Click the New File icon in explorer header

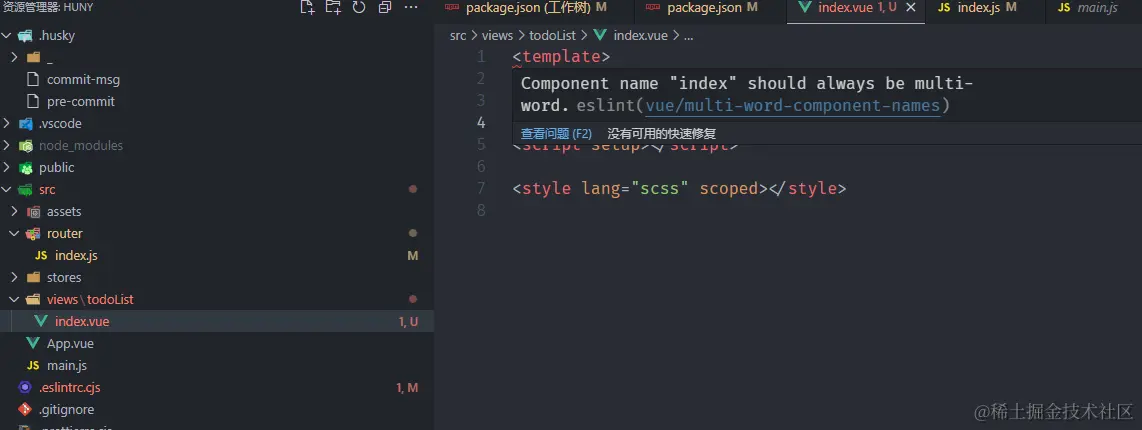point(307,8)
